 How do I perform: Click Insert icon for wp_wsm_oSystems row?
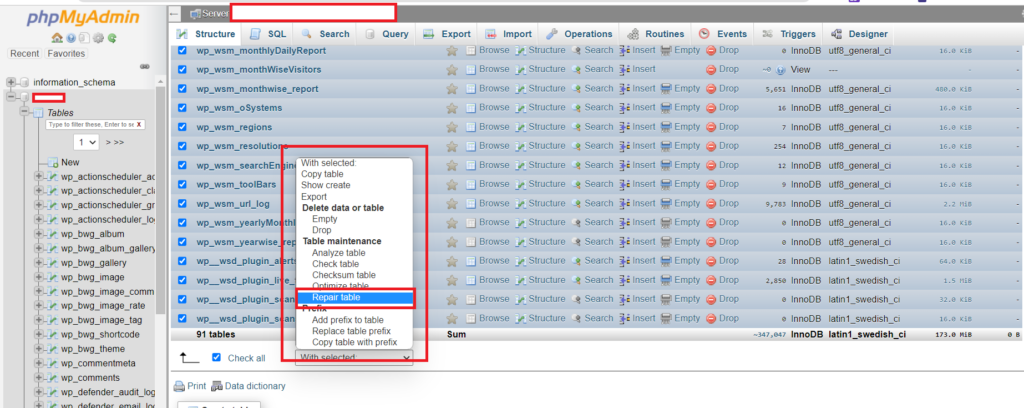pos(624,108)
